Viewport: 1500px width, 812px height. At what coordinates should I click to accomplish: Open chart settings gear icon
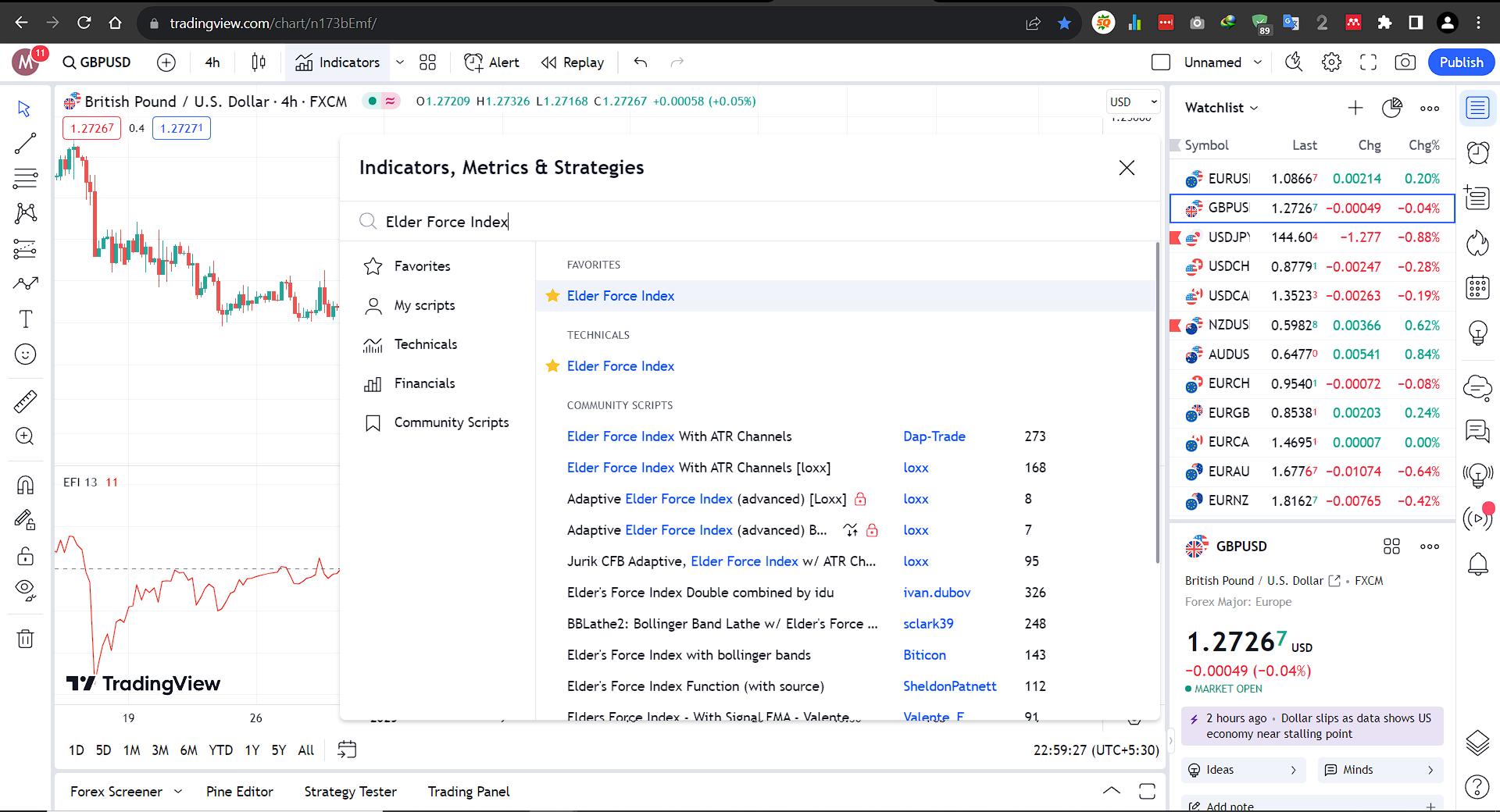tap(1331, 62)
